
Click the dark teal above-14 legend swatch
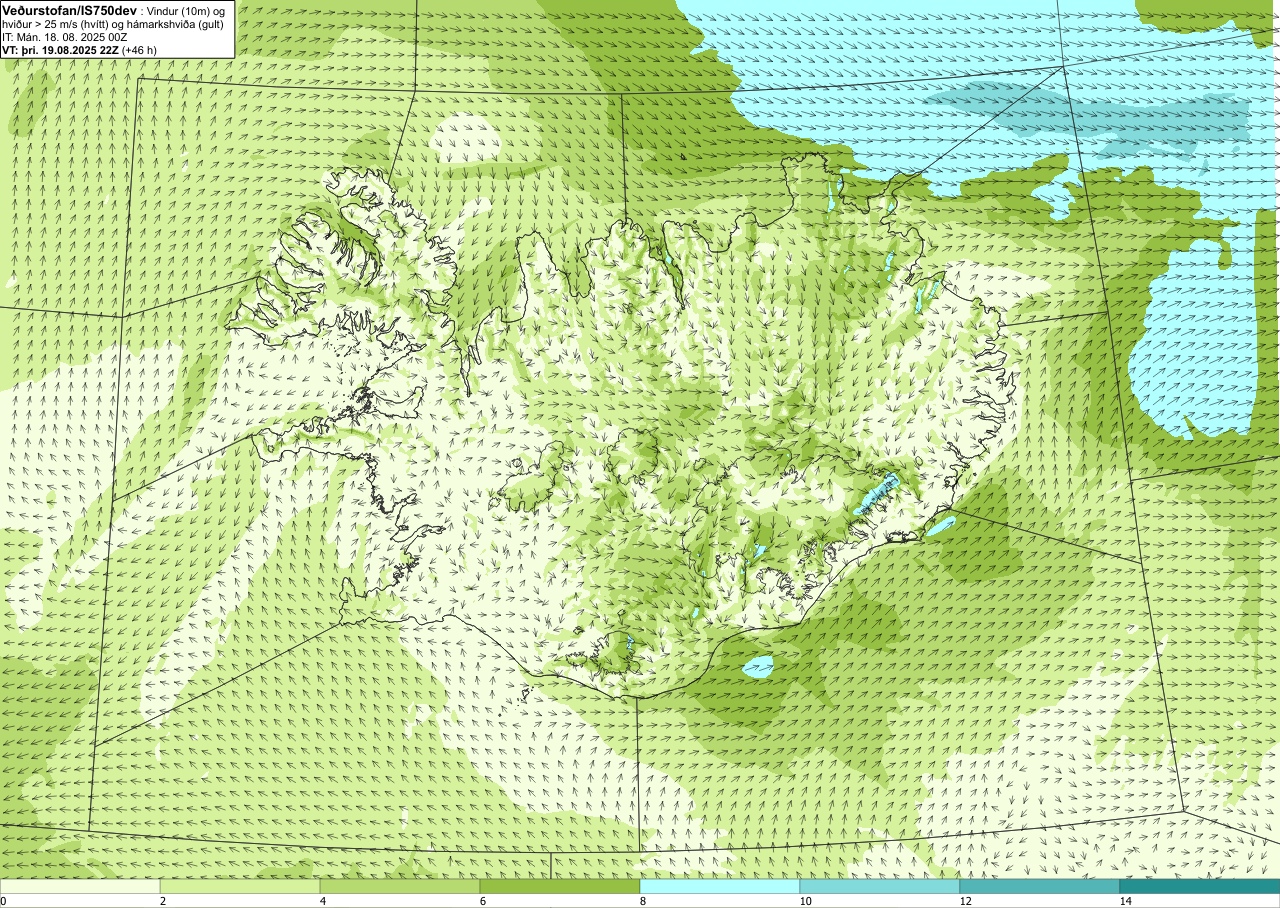[1200, 886]
